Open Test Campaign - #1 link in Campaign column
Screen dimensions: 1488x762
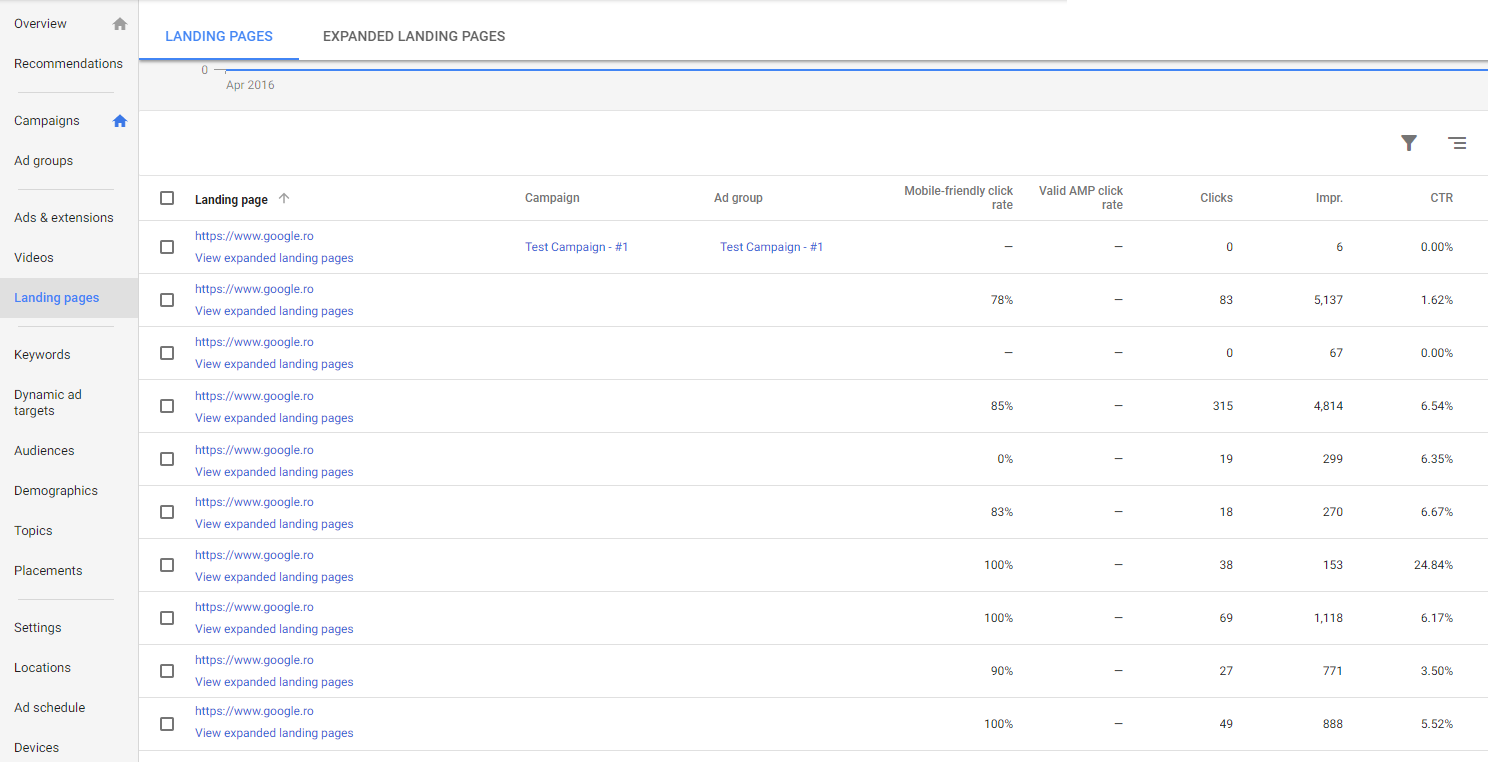click(x=577, y=247)
